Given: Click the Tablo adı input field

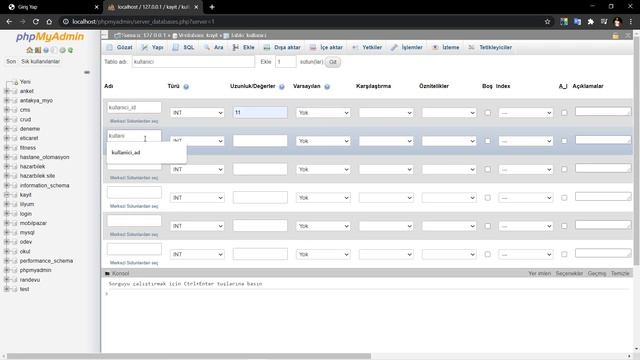Looking at the screenshot, I should tap(193, 62).
